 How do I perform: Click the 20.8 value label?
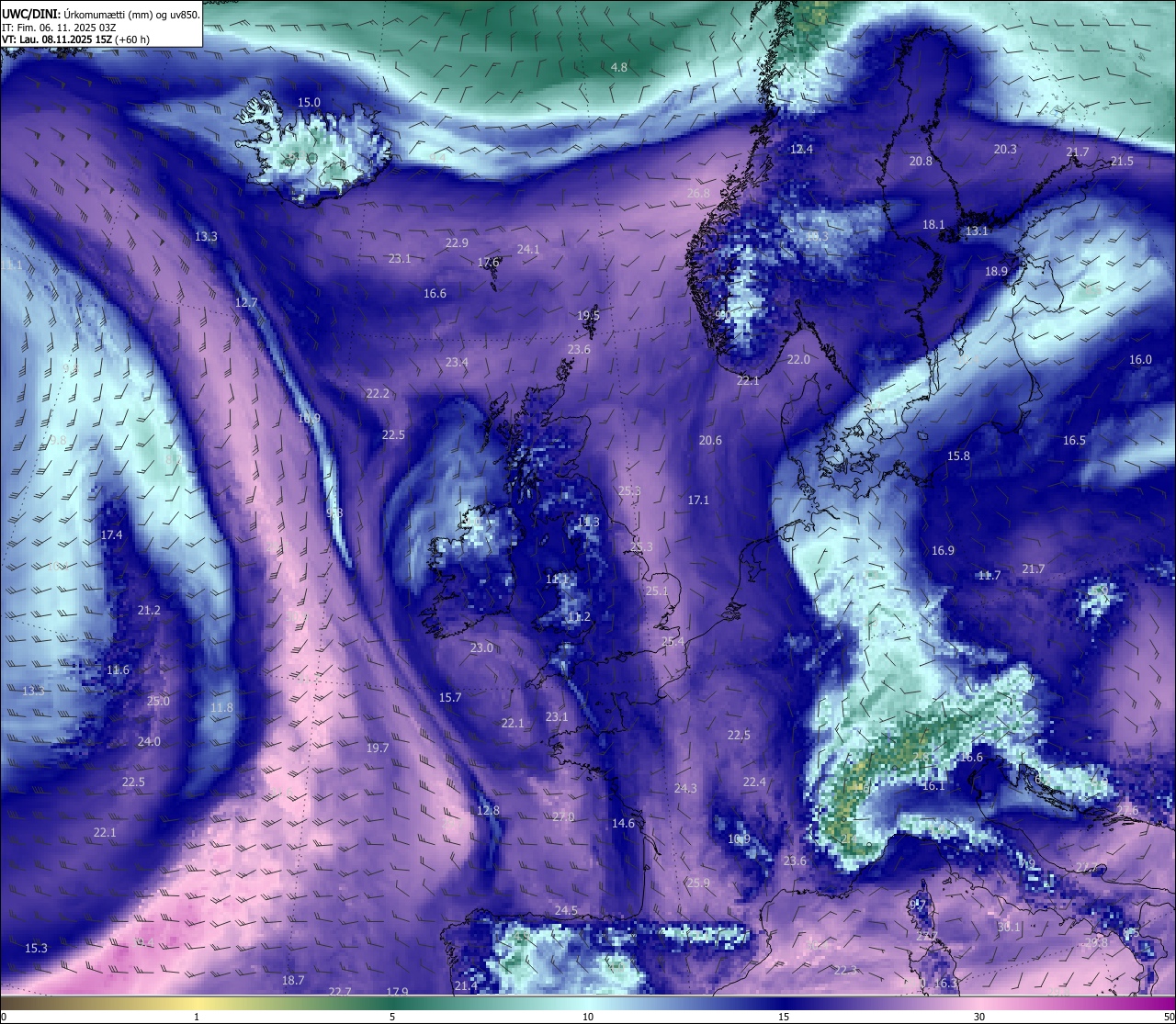(921, 161)
